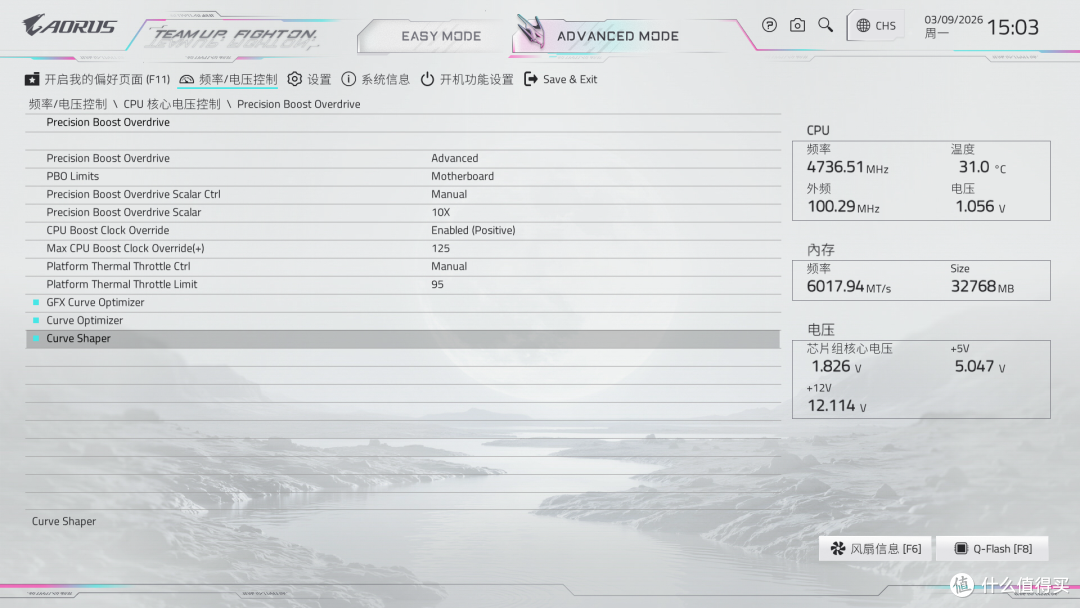Viewport: 1080px width, 608px height.
Task: Click the Save & Exit door icon
Action: coord(530,79)
